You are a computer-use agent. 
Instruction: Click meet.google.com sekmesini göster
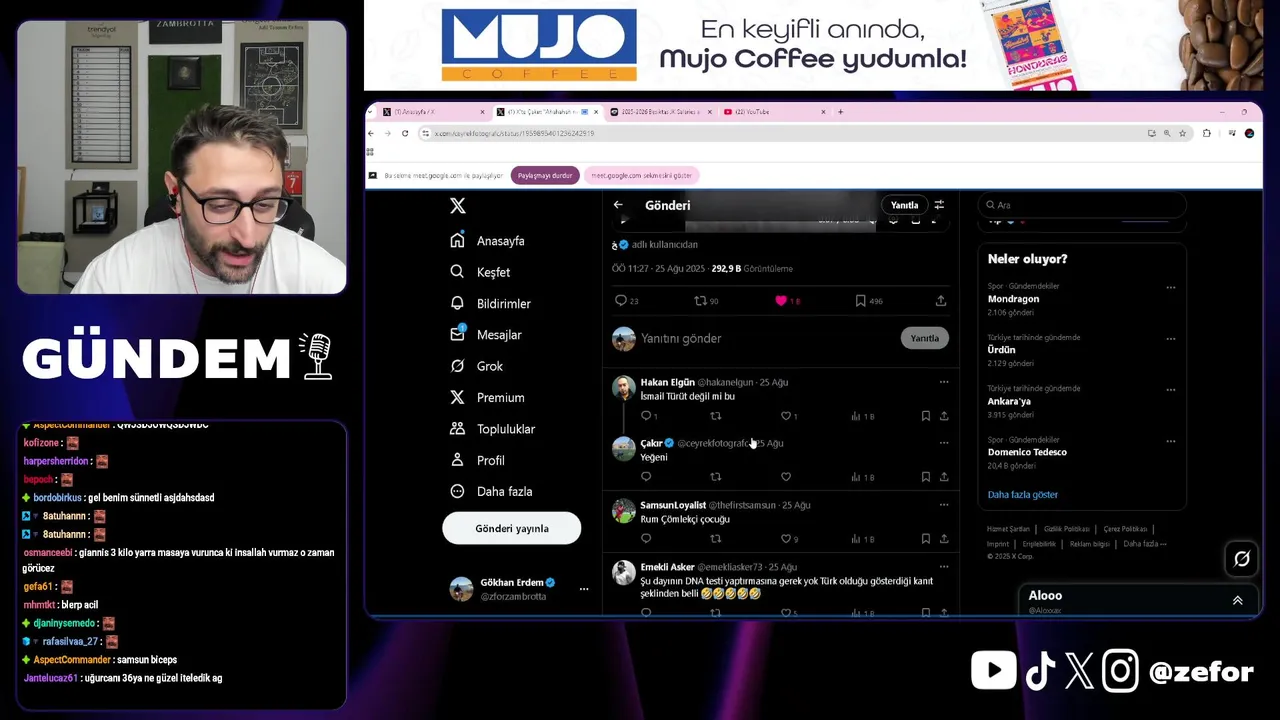641,175
